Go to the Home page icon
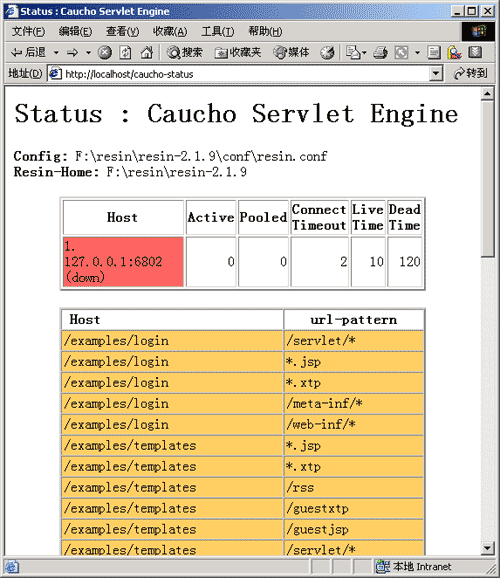The width and height of the screenshot is (500, 578). tap(147, 53)
